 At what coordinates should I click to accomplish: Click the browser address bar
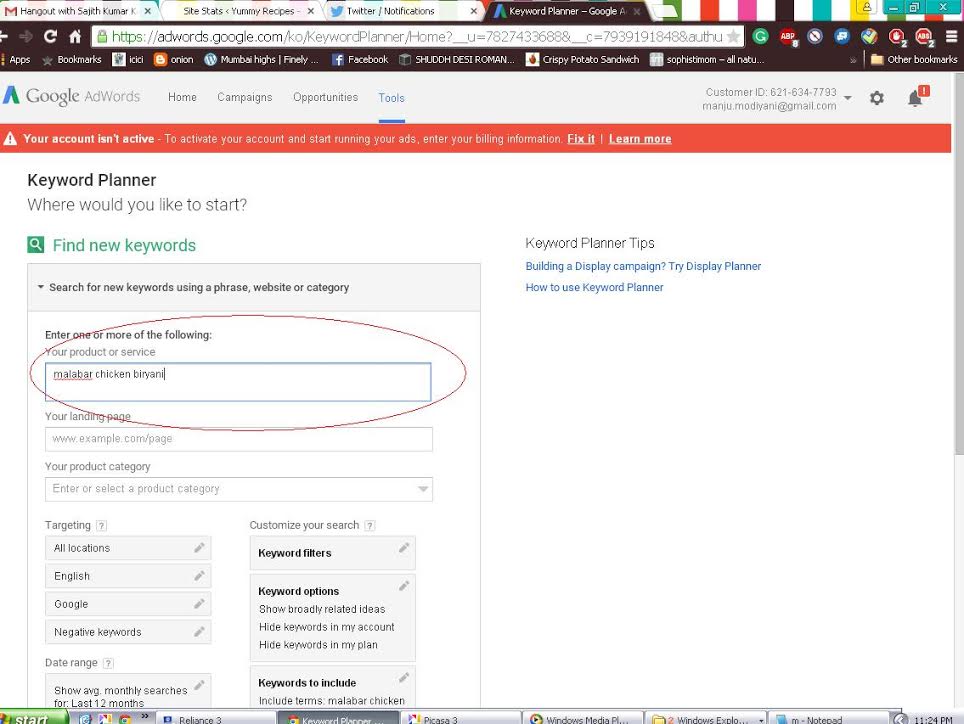click(417, 37)
